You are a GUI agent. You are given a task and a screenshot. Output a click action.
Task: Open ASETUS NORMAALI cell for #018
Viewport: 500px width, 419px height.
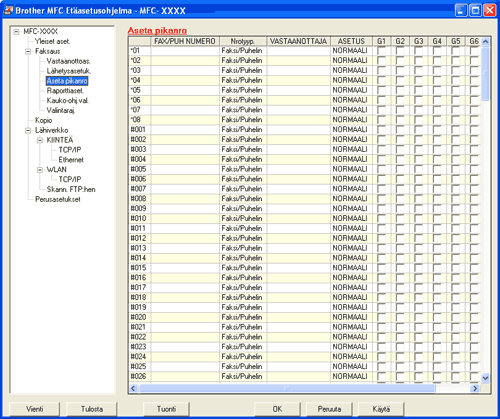[351, 298]
